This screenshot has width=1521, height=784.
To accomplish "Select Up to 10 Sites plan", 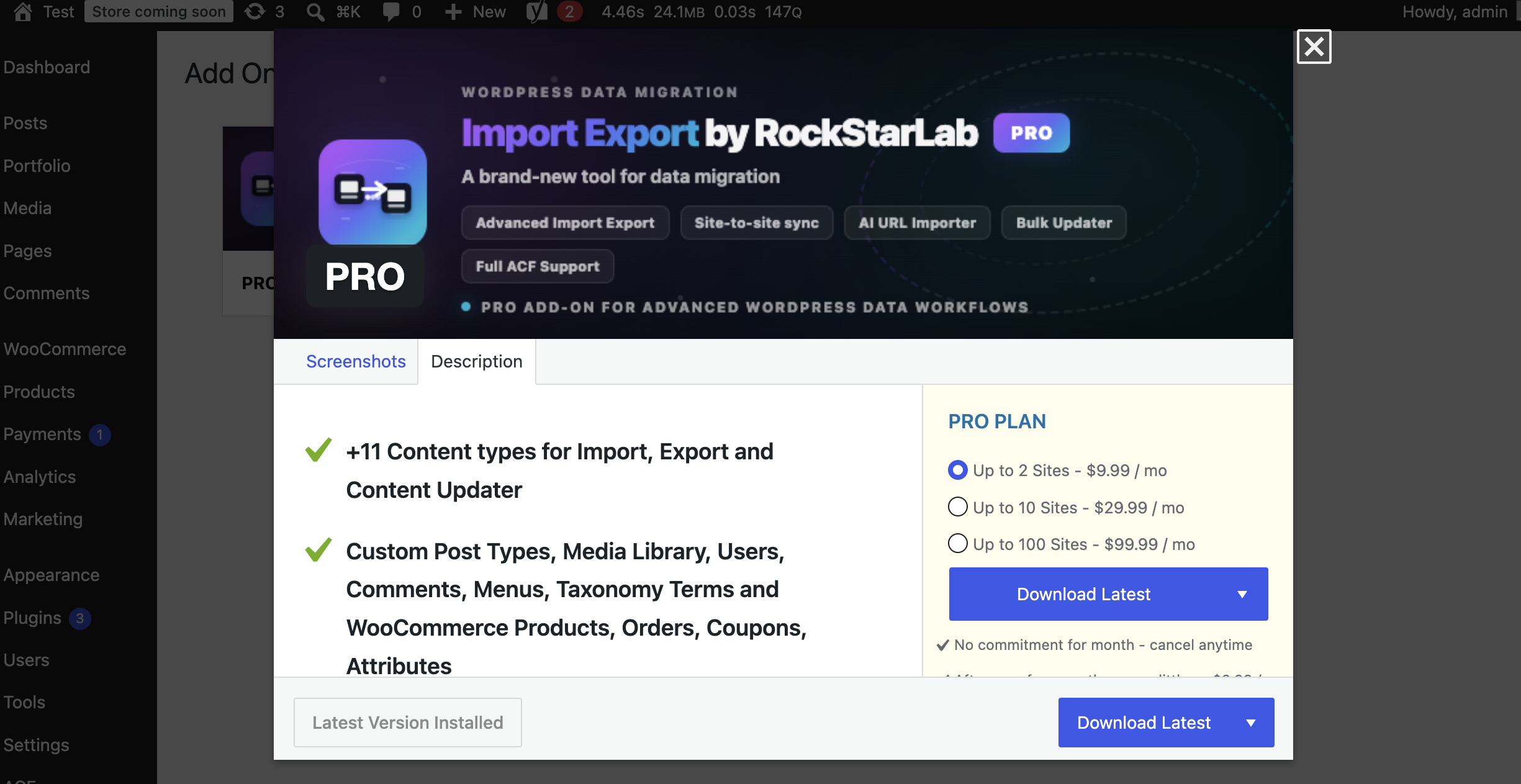I will click(x=957, y=507).
